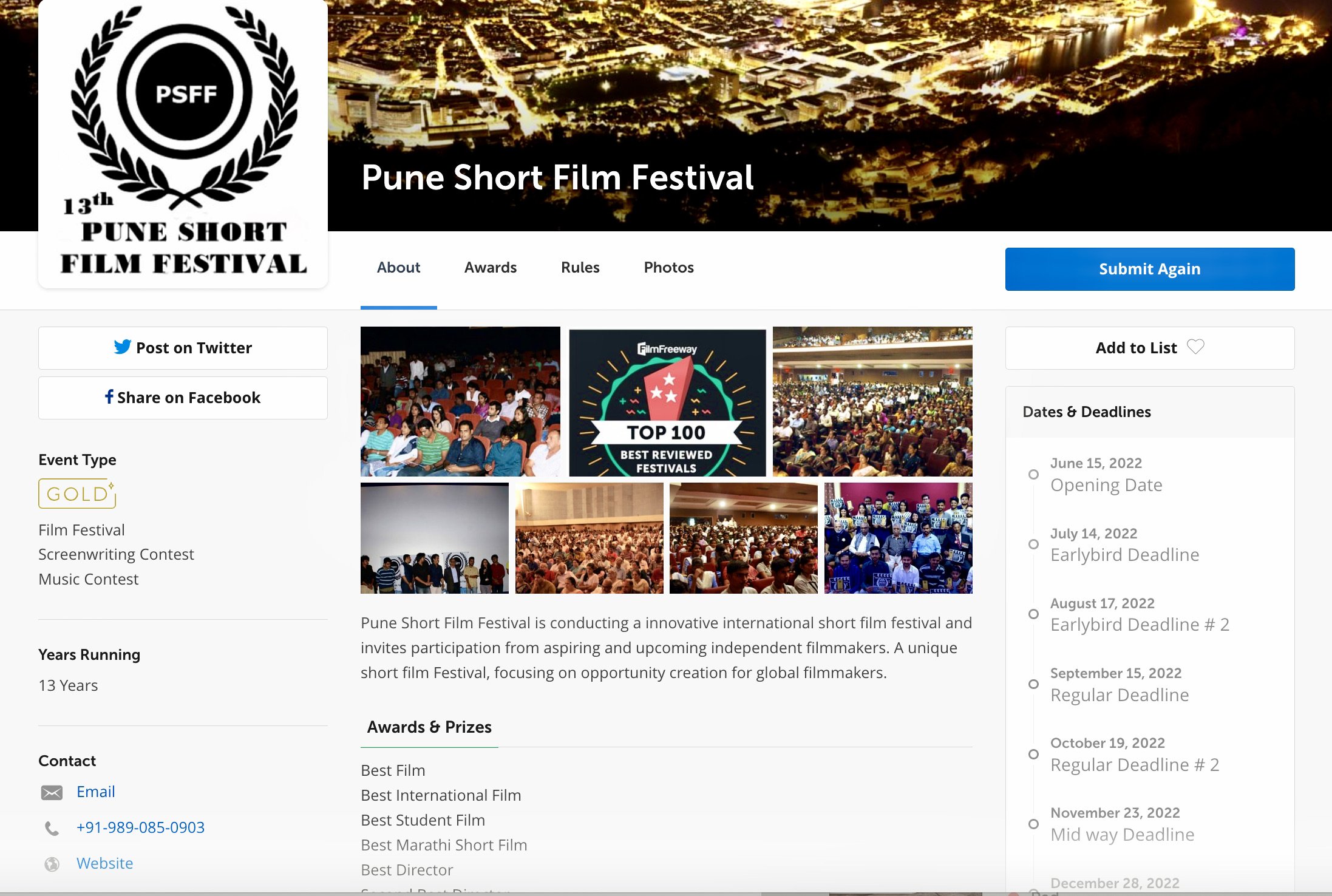Click the Submit Again button
The image size is (1332, 896).
[1150, 269]
